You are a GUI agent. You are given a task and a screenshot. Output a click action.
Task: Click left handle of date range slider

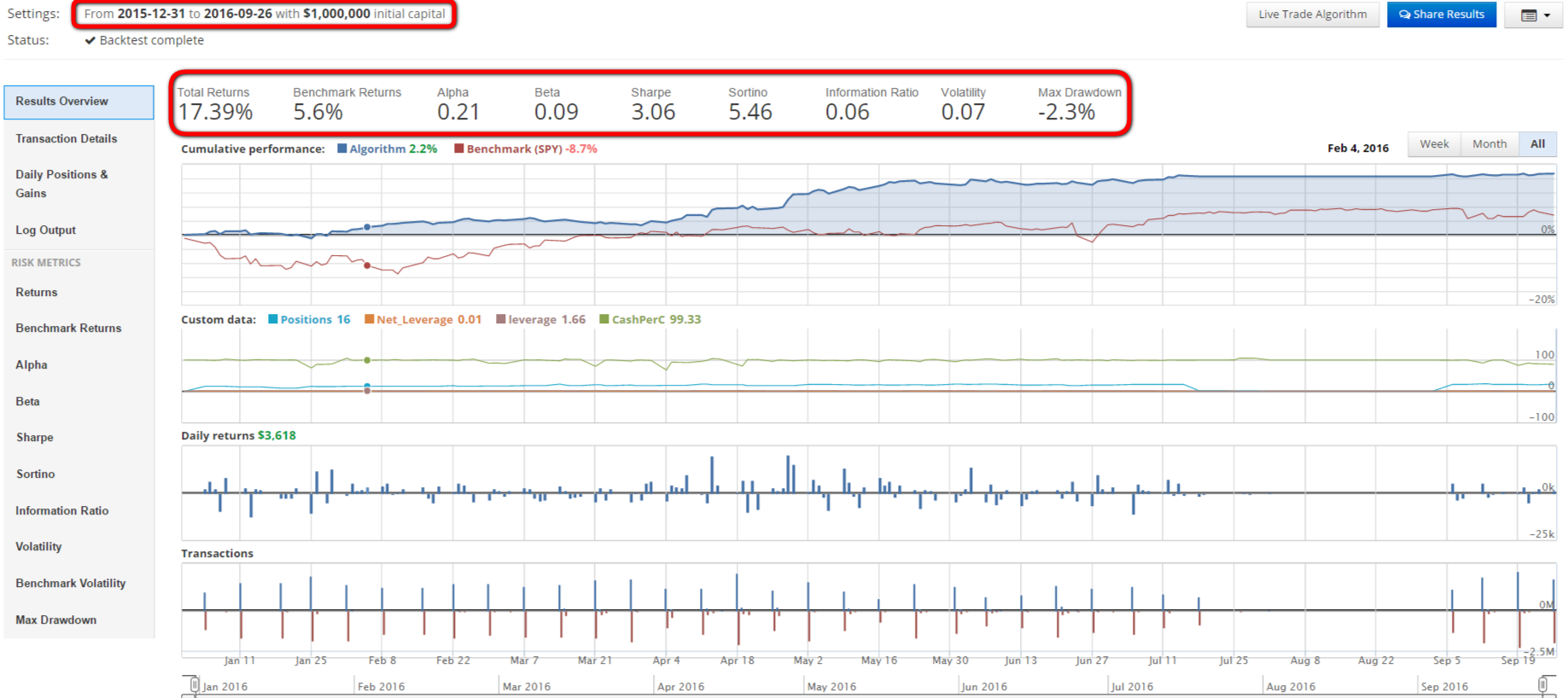point(195,684)
